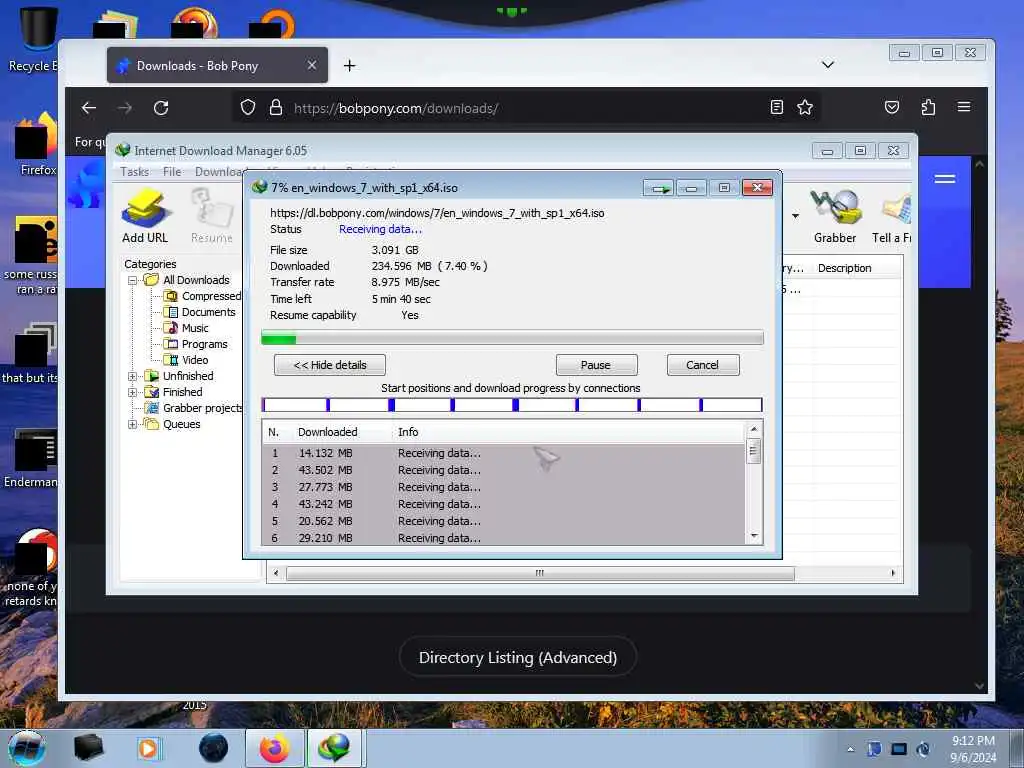Expand the Queues category node
The height and width of the screenshot is (768, 1024).
click(x=133, y=424)
